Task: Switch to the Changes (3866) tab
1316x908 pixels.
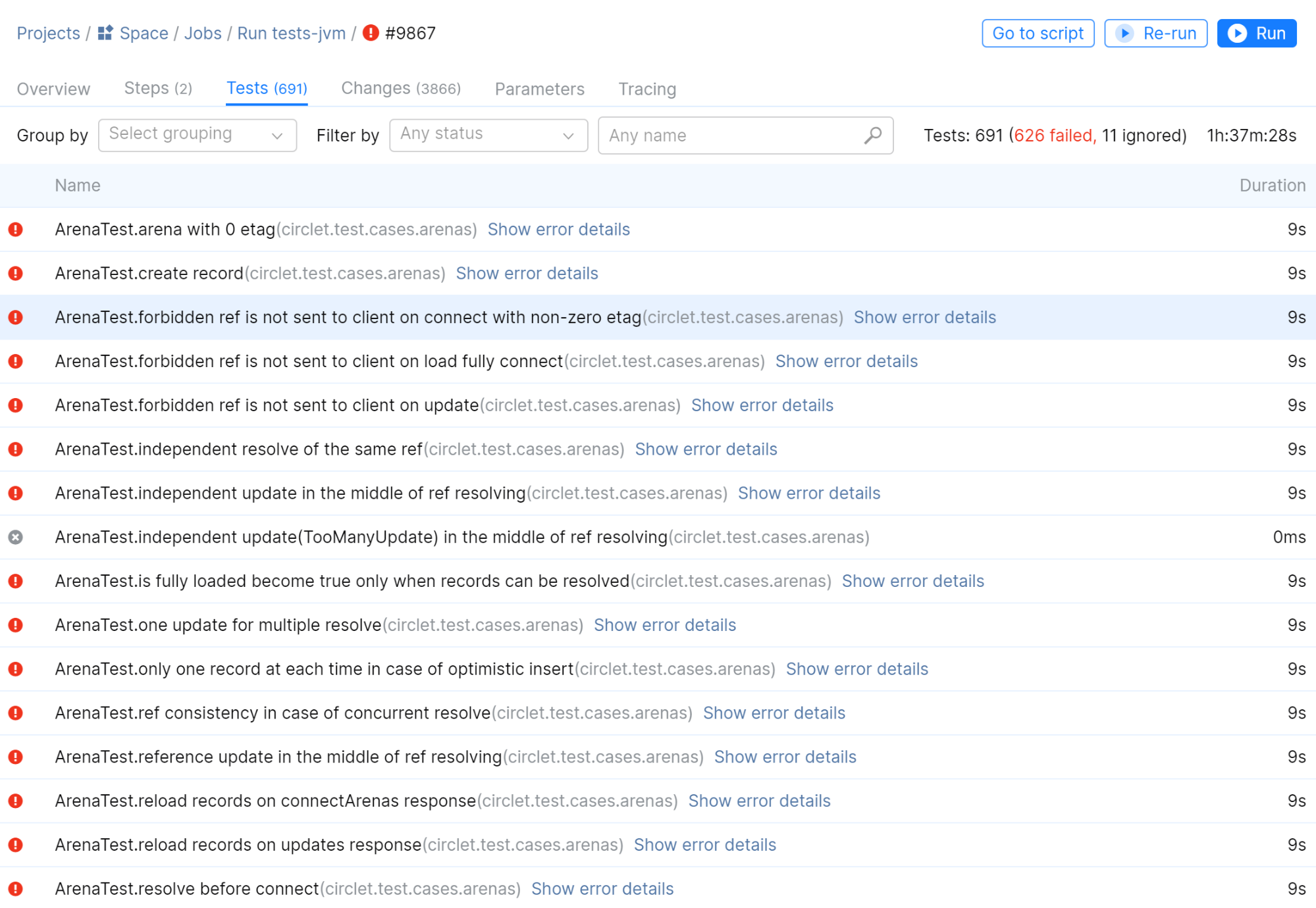Action: coord(399,89)
